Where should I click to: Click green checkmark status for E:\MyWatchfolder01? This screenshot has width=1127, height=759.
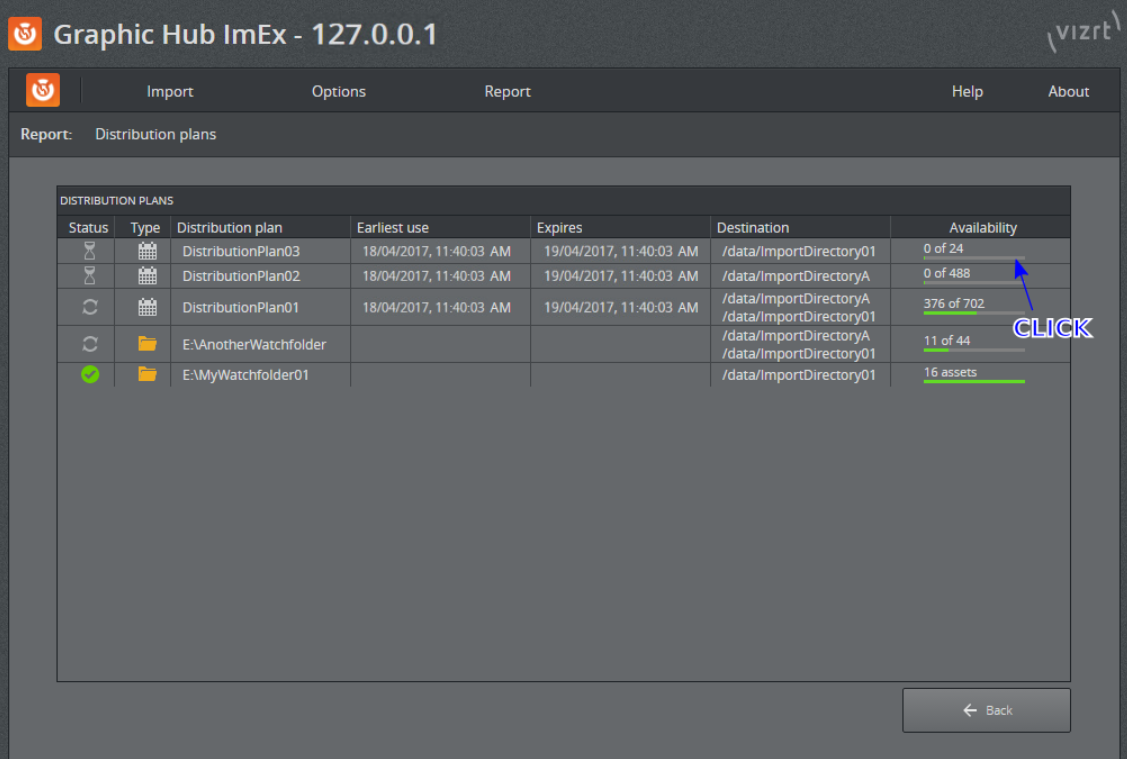coord(90,374)
